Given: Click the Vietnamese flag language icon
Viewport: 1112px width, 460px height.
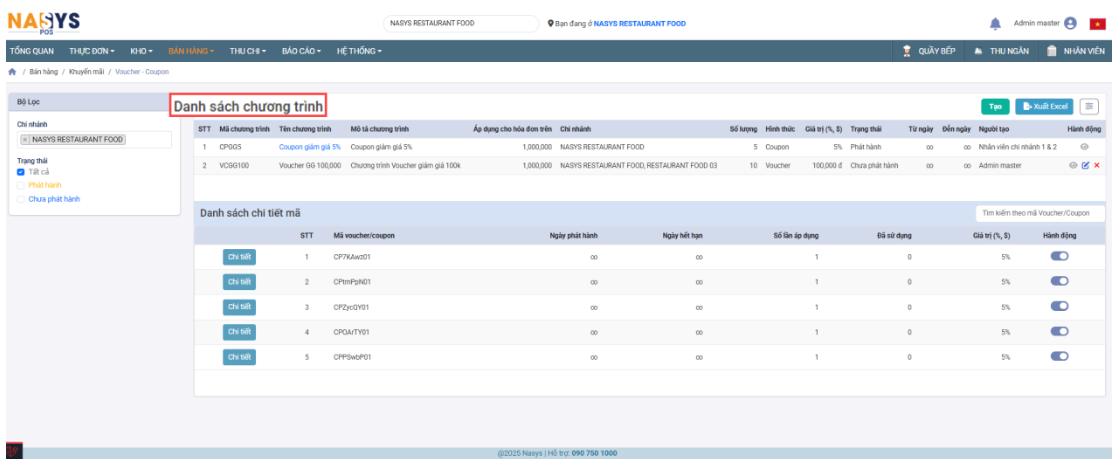Looking at the screenshot, I should pos(1097,24).
